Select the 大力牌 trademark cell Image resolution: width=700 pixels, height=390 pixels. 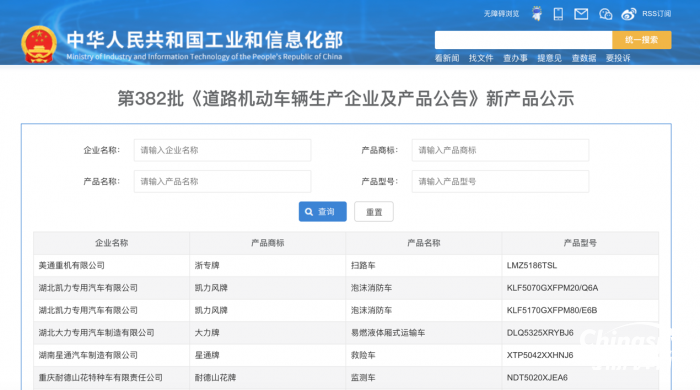coord(267,333)
